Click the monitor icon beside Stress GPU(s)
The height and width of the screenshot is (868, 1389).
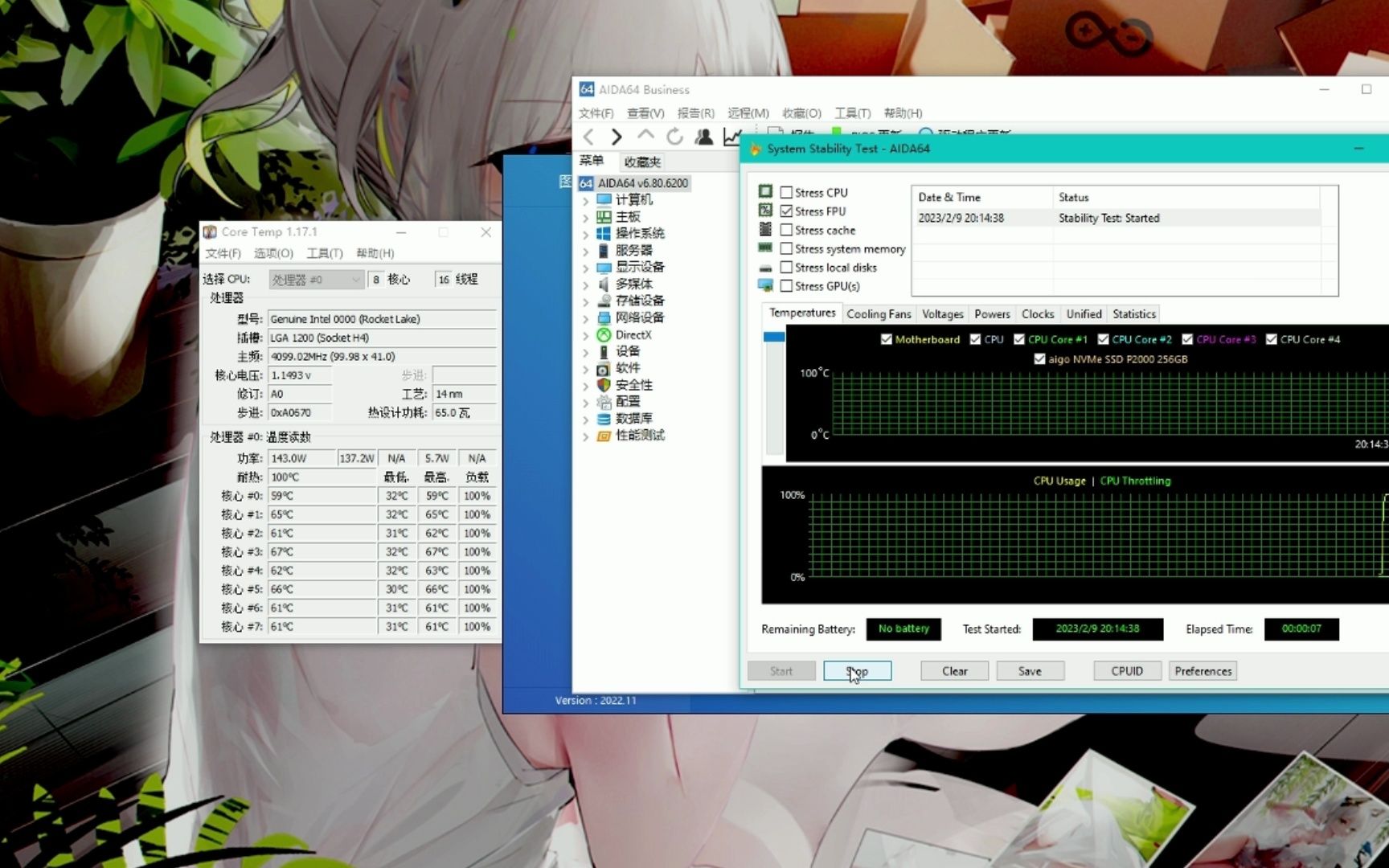(x=765, y=285)
